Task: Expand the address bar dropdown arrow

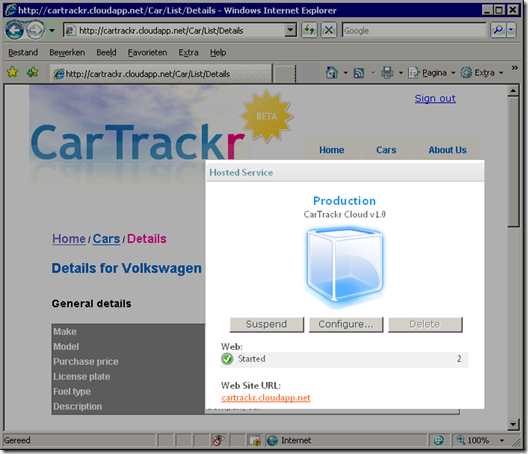Action: pos(290,30)
